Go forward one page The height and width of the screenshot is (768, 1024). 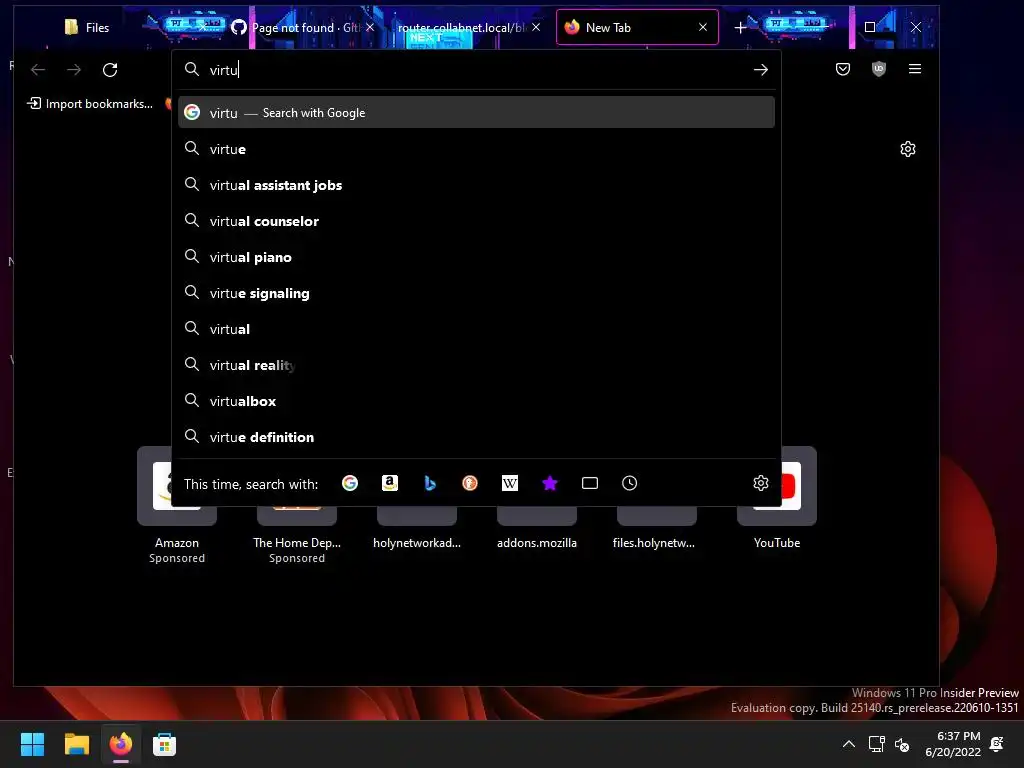click(74, 70)
